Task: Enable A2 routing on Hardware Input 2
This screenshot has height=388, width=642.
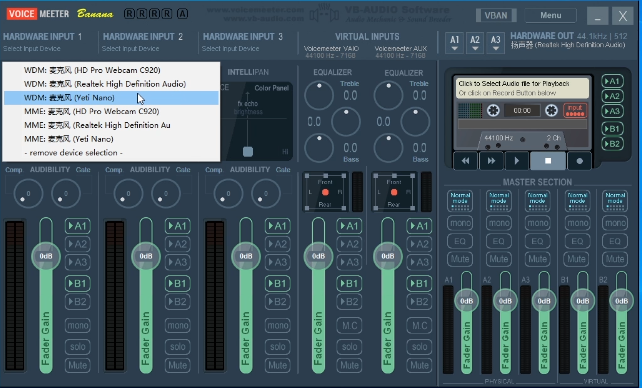Action: (x=178, y=244)
